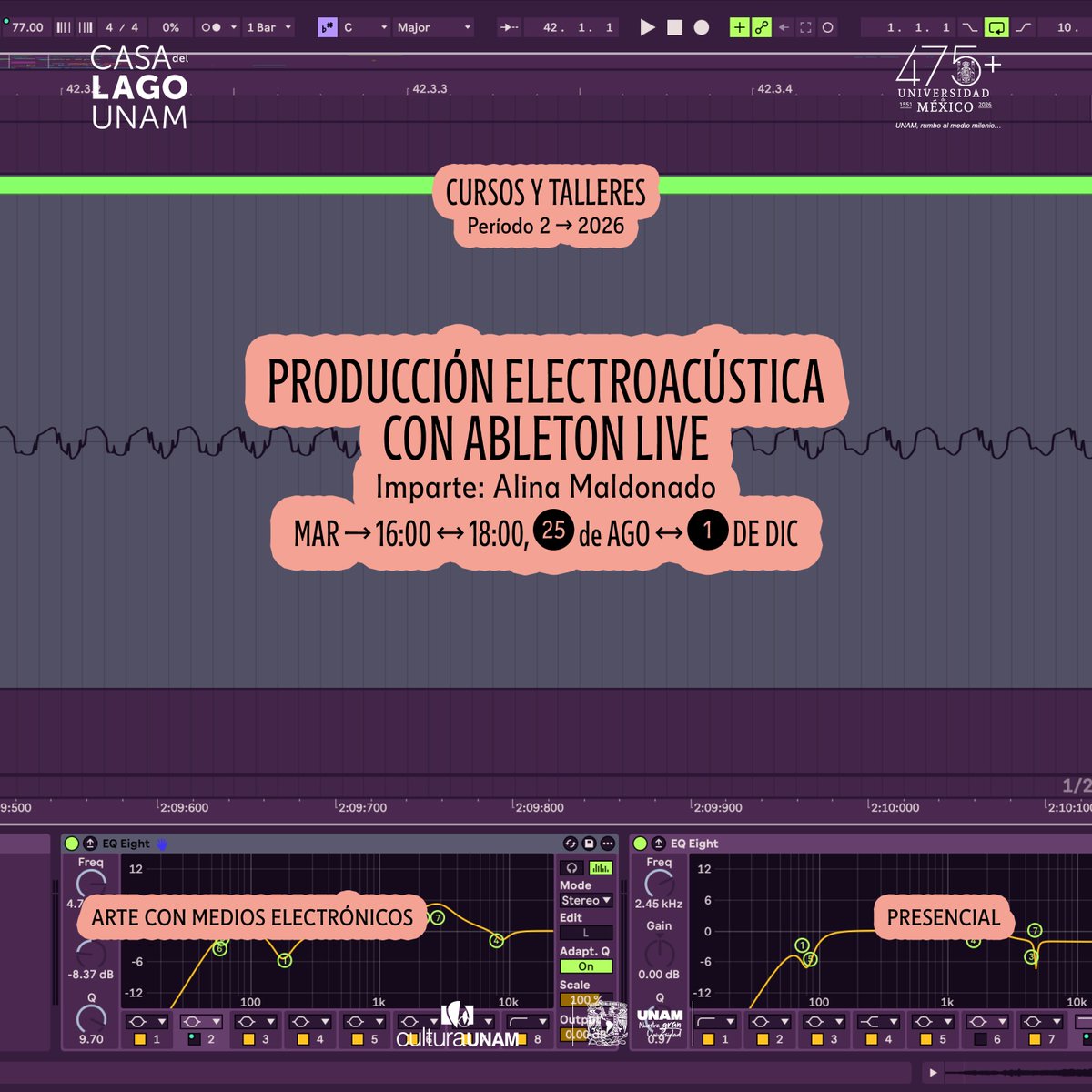Toggle band 5 activator in left EQ Eight
This screenshot has width=1092, height=1092.
[358, 1039]
